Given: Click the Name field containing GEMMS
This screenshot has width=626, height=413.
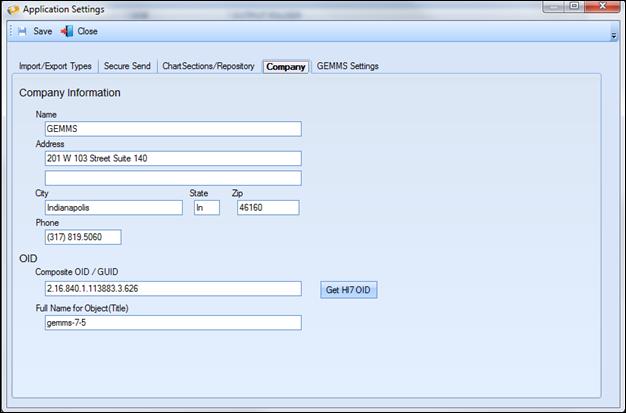Looking at the screenshot, I should pyautogui.click(x=172, y=129).
